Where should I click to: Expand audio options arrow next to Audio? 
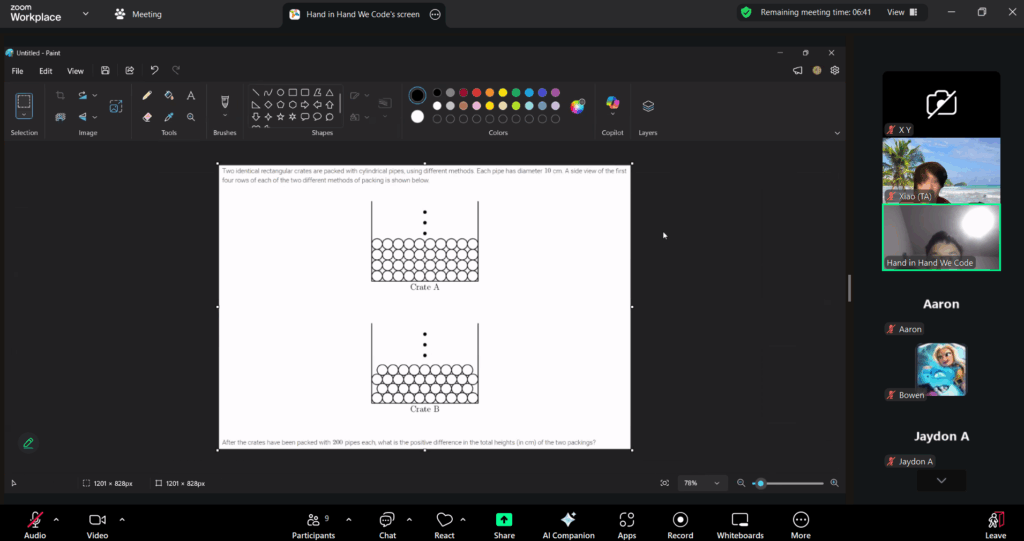[x=56, y=519]
